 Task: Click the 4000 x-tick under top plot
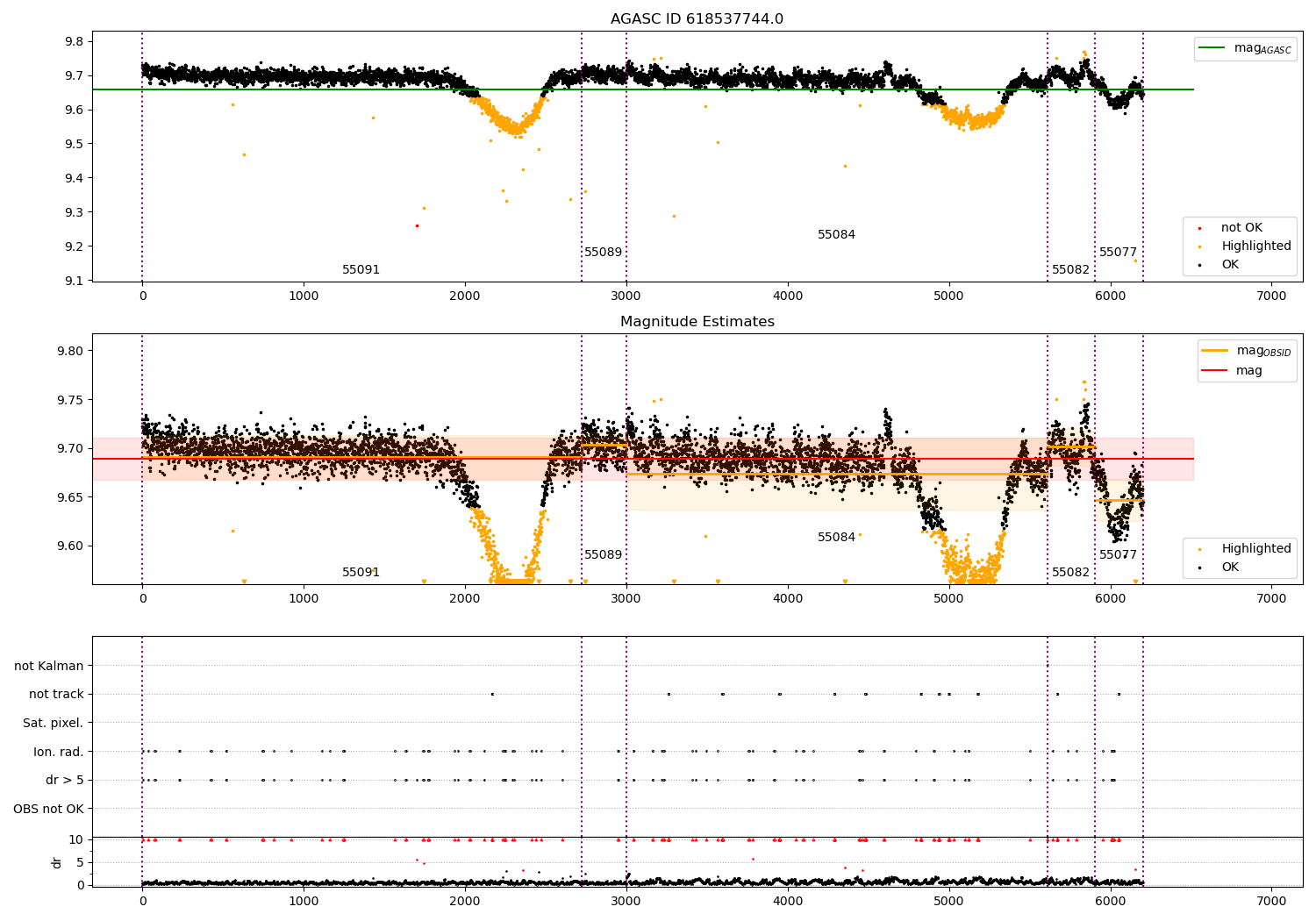pyautogui.click(x=788, y=296)
